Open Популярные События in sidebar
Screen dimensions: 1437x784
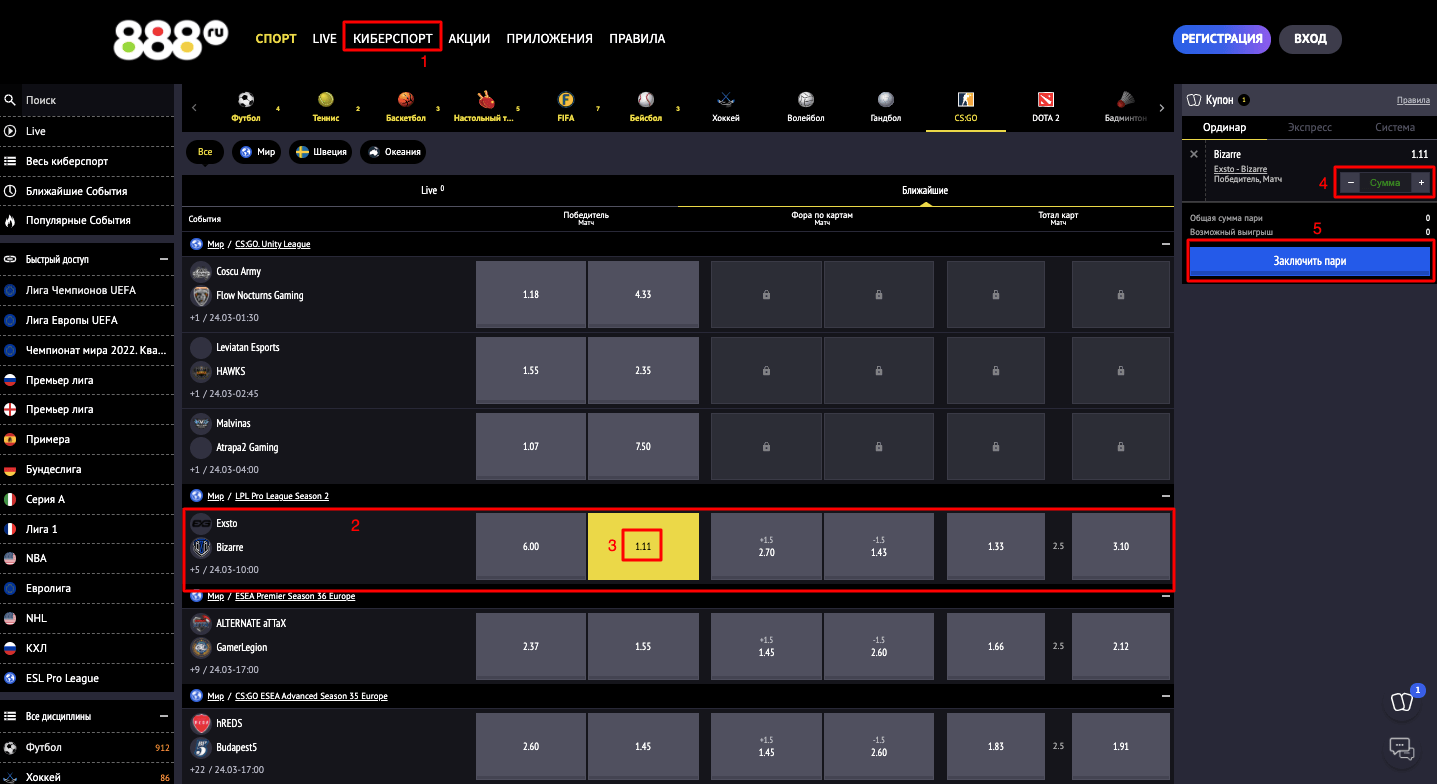pos(87,220)
